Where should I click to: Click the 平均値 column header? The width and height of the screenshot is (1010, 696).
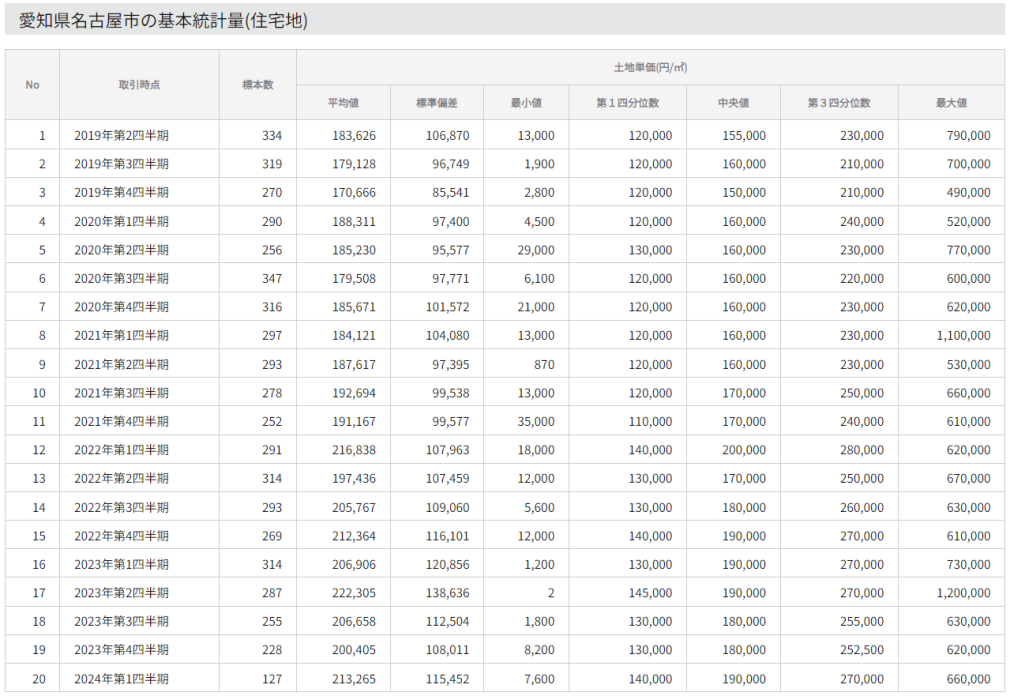(x=343, y=103)
